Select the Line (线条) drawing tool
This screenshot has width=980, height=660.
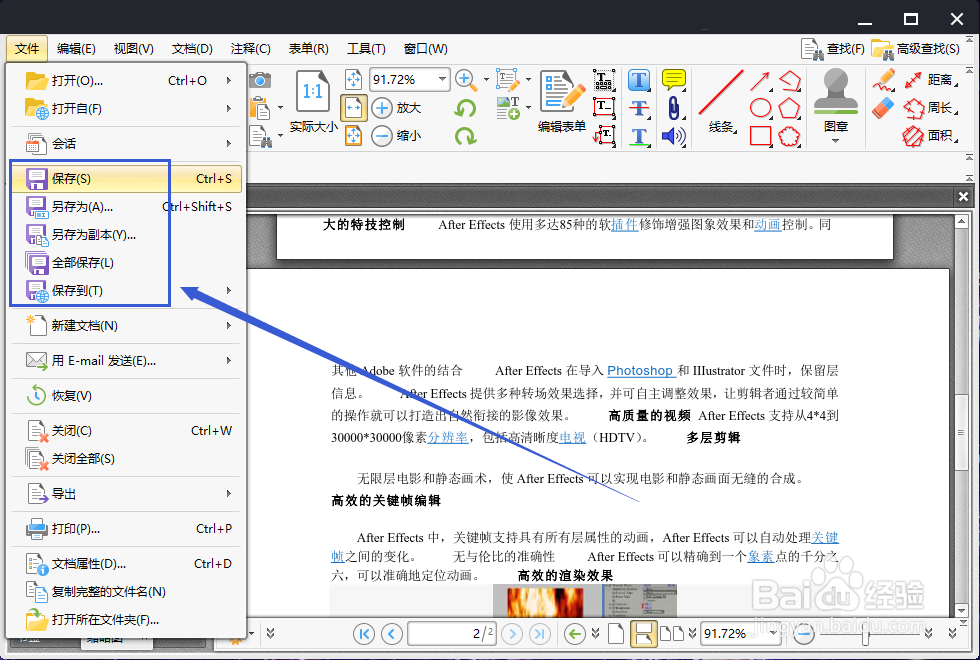point(721,102)
